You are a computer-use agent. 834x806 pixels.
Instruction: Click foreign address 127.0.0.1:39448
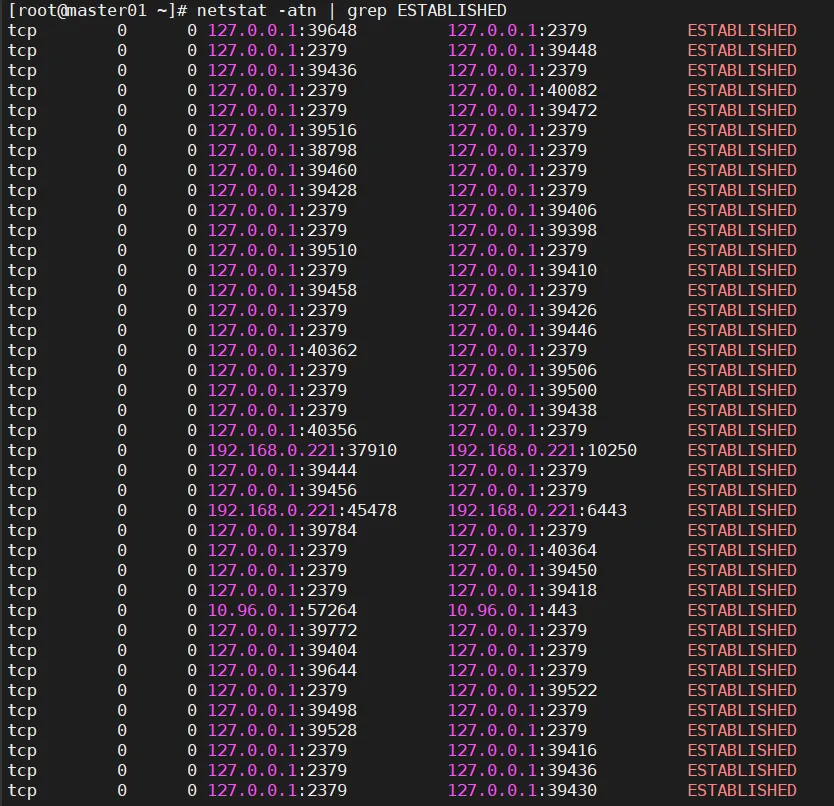[x=522, y=51]
